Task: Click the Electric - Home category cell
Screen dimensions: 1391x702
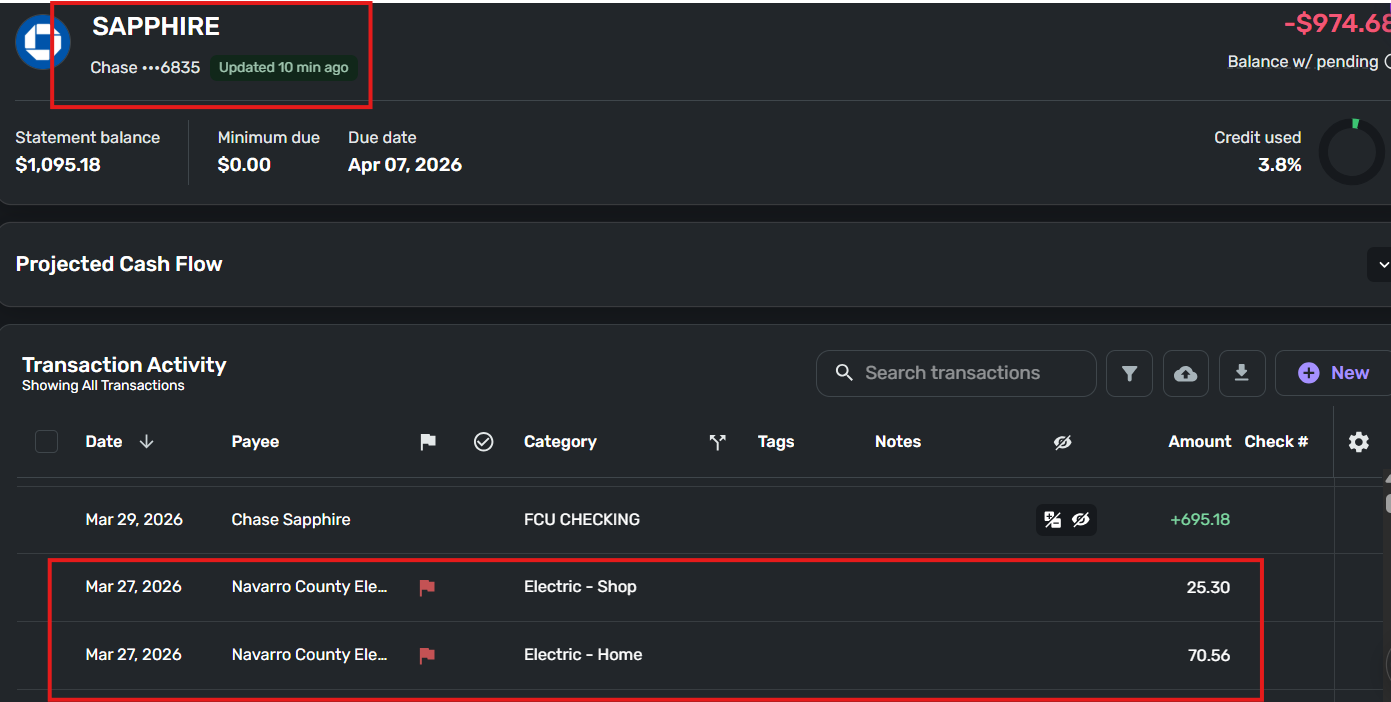Action: click(583, 655)
